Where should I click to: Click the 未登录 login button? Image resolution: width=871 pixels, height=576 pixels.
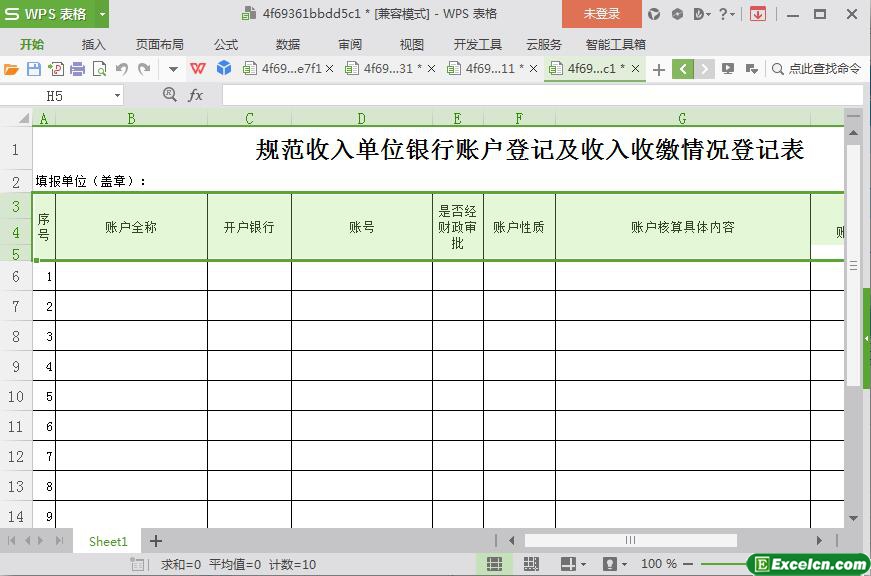click(601, 14)
